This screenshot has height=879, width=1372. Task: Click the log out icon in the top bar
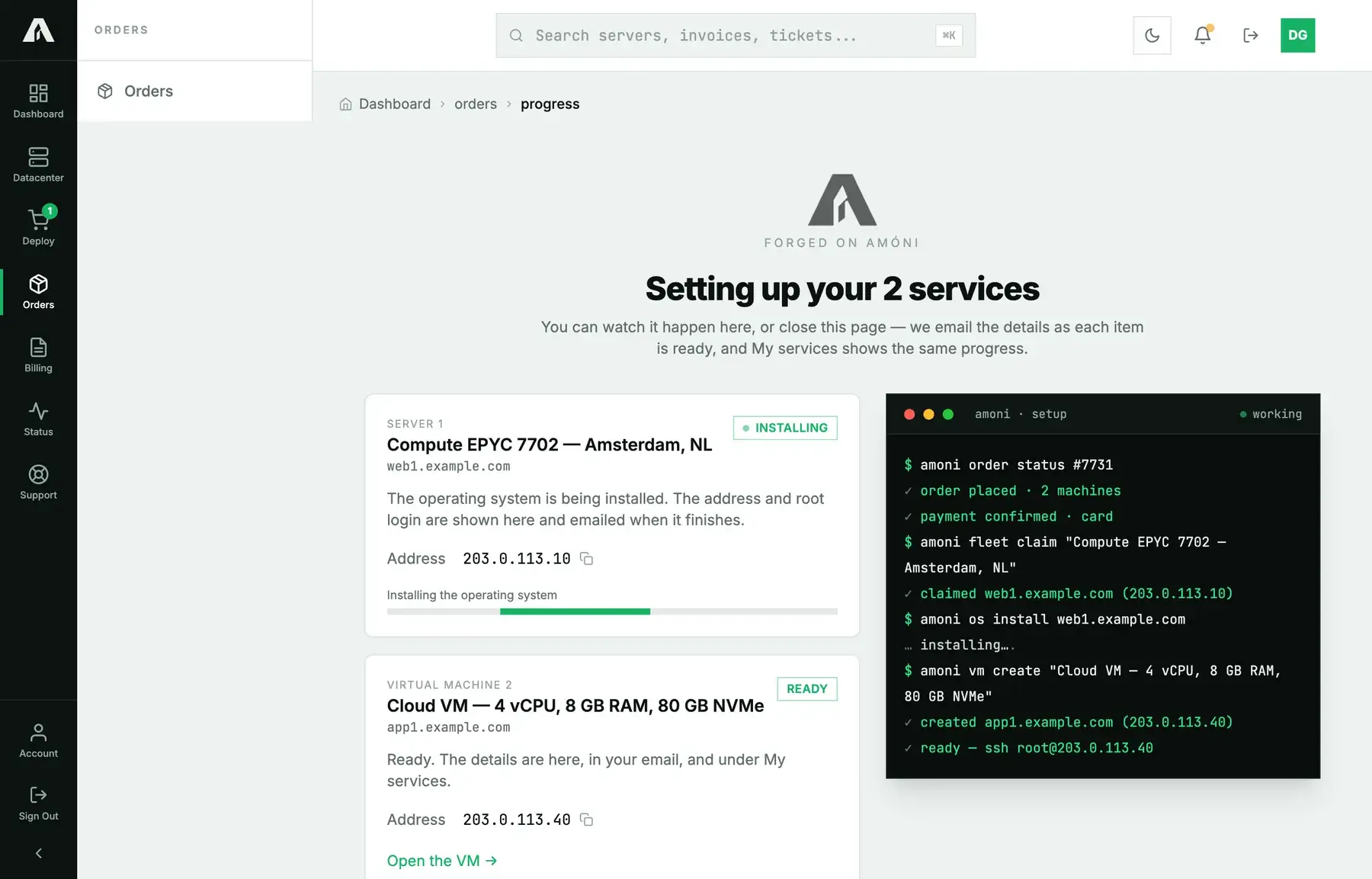pos(1250,35)
